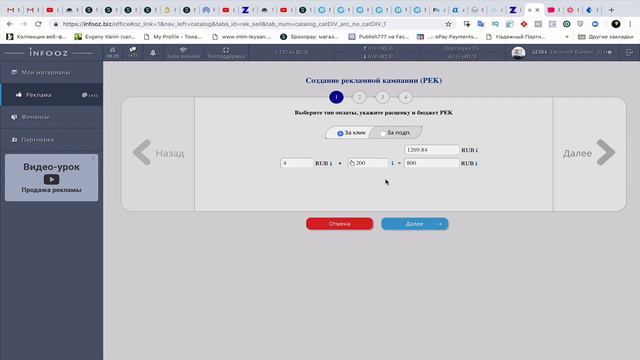
Task: Click the clock icon in header
Action: point(113,52)
